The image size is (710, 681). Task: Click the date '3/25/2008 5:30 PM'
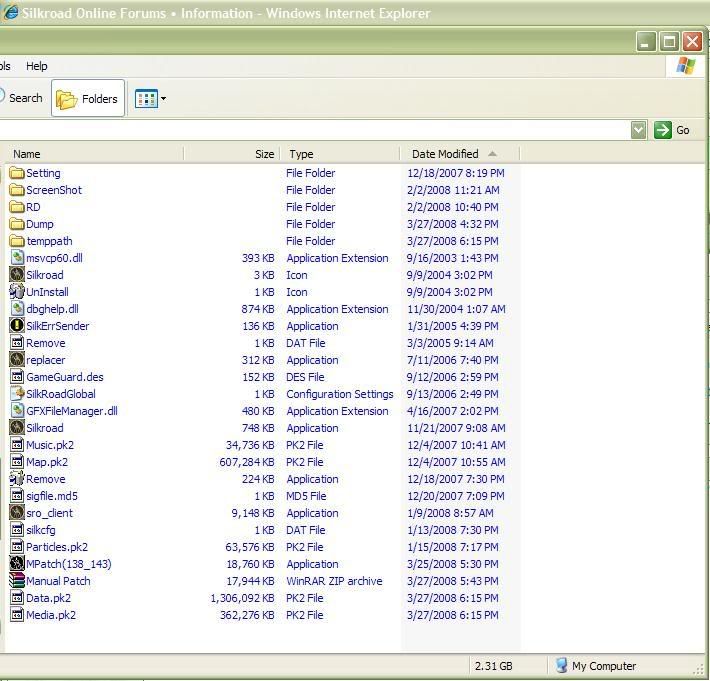coord(452,564)
